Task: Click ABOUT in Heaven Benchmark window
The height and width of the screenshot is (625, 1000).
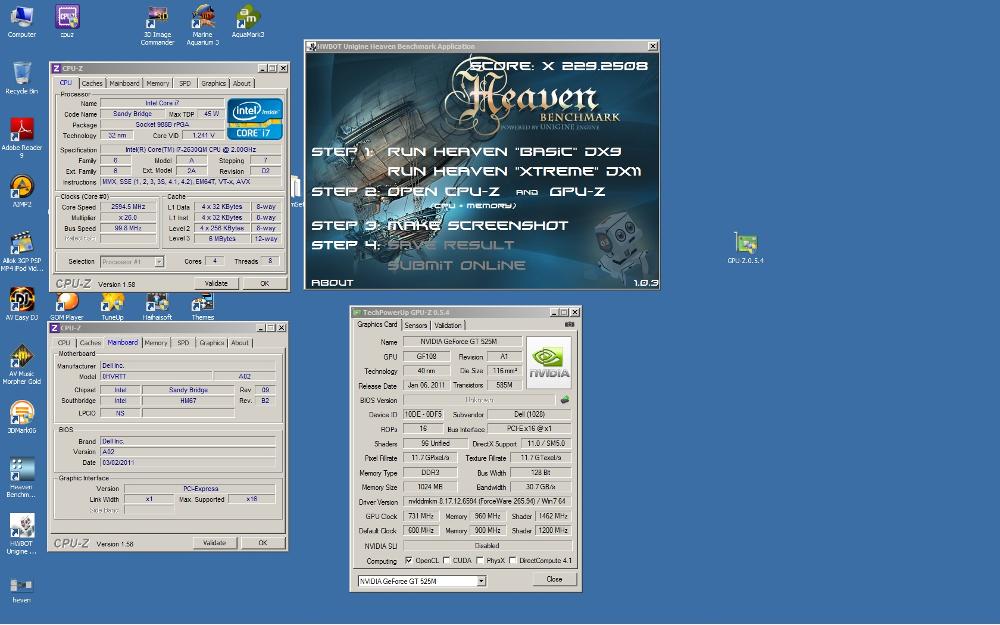Action: pos(332,283)
